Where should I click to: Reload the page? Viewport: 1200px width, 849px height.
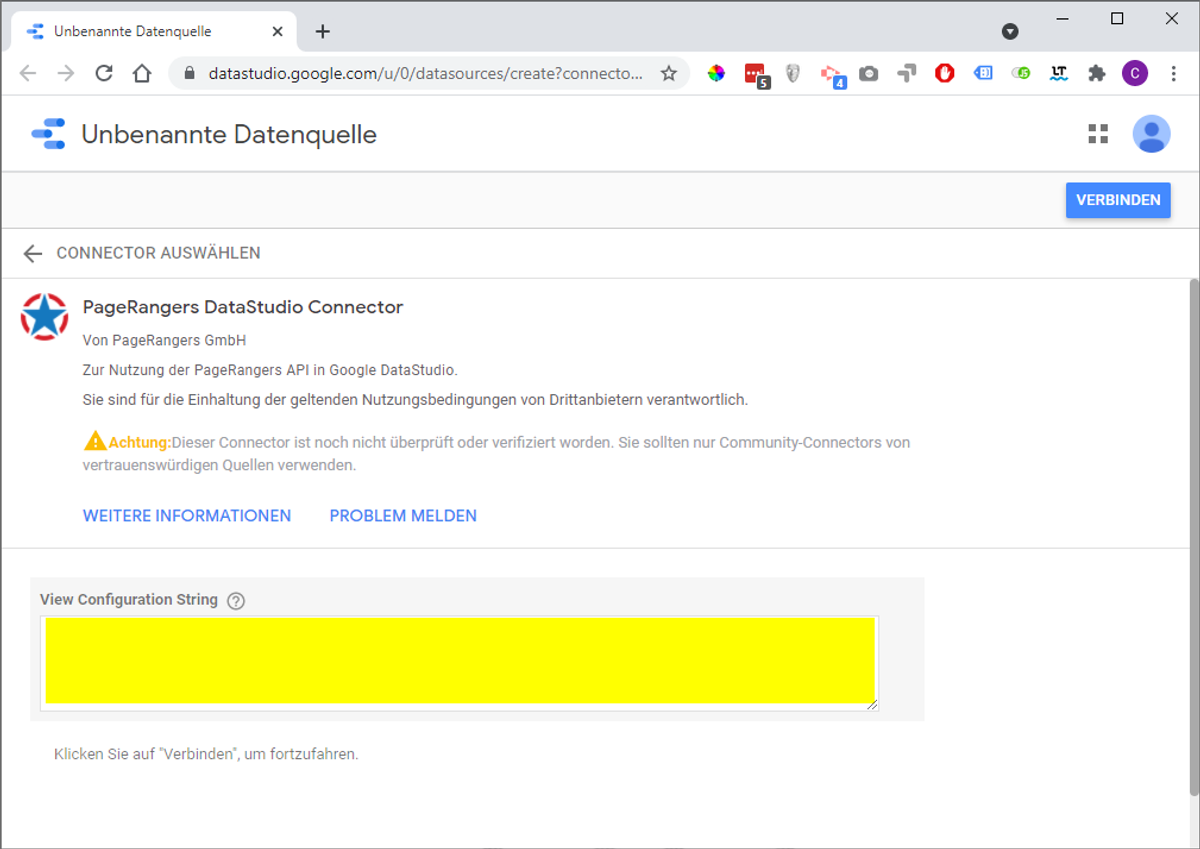tap(103, 73)
